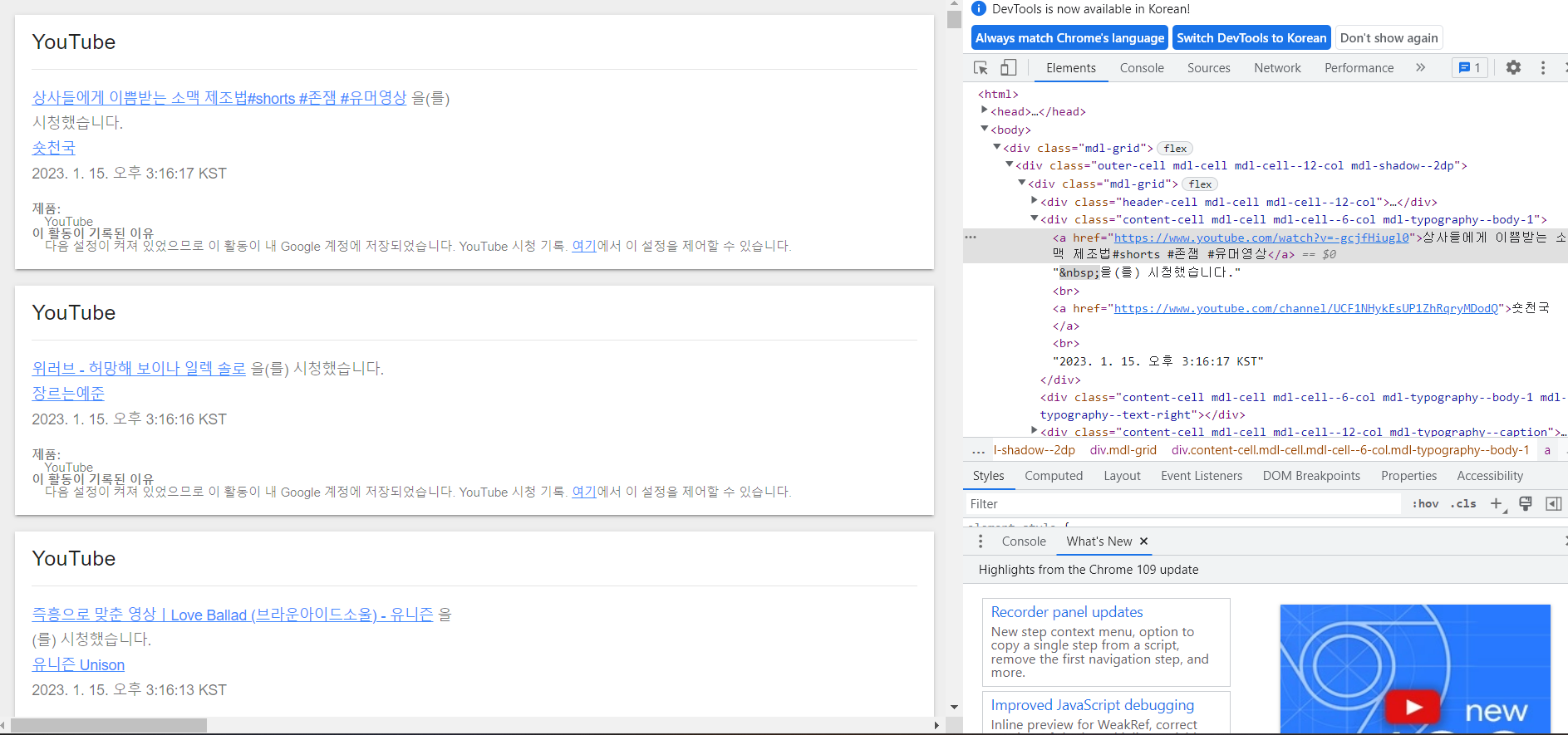The height and width of the screenshot is (735, 1568).
Task: Click the breadcrumb left overflow ellipsis
Action: (978, 451)
